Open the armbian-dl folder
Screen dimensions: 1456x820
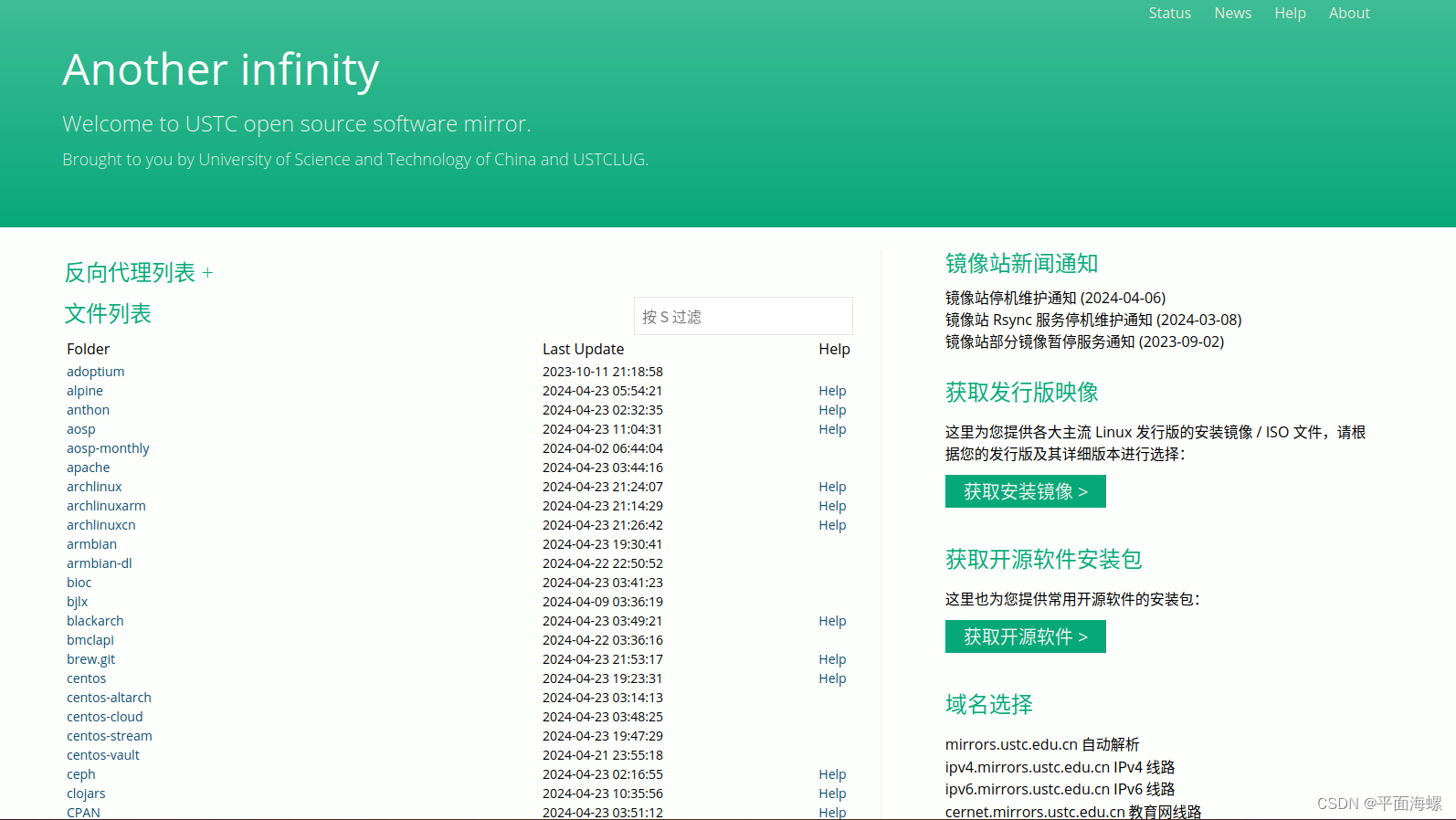pos(99,563)
